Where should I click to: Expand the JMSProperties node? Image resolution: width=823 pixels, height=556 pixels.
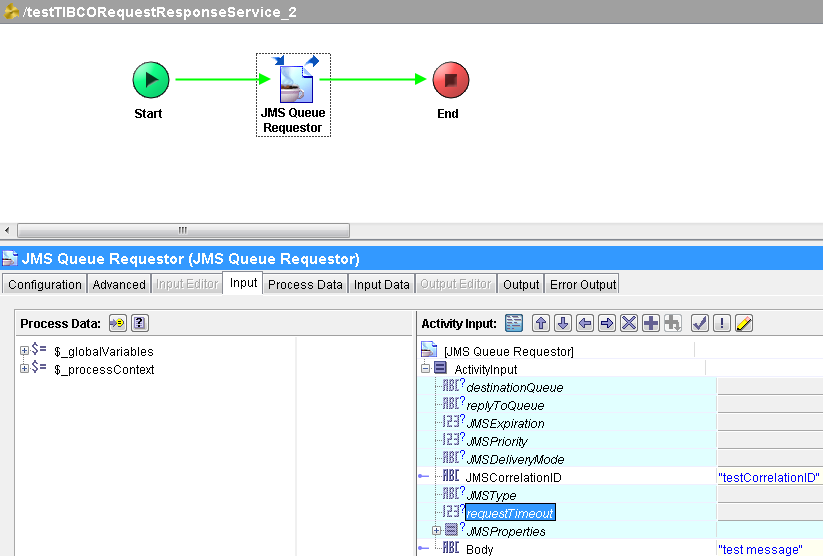436,531
